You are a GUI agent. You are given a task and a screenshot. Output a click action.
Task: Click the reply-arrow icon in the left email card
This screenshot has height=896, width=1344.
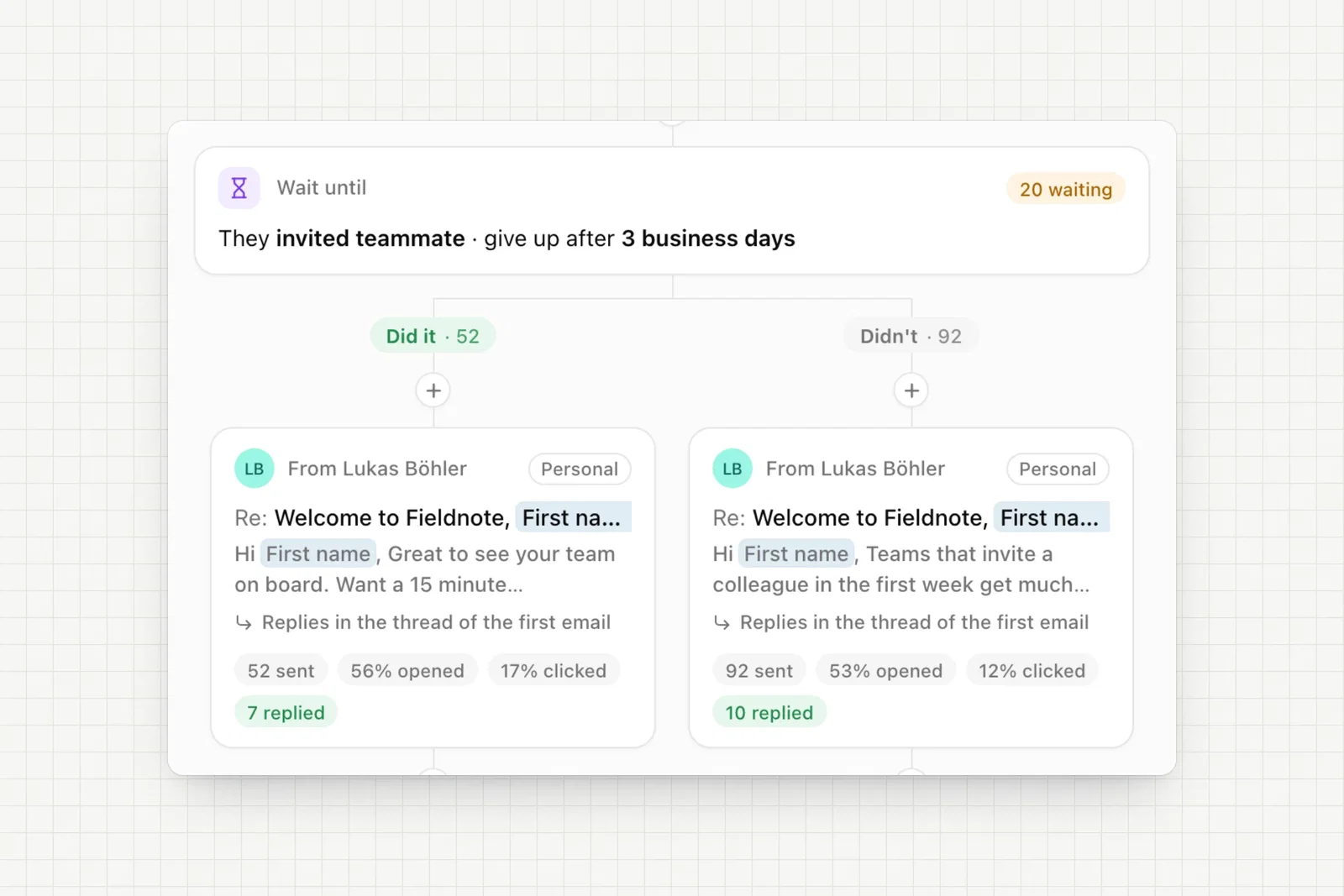pos(244,623)
